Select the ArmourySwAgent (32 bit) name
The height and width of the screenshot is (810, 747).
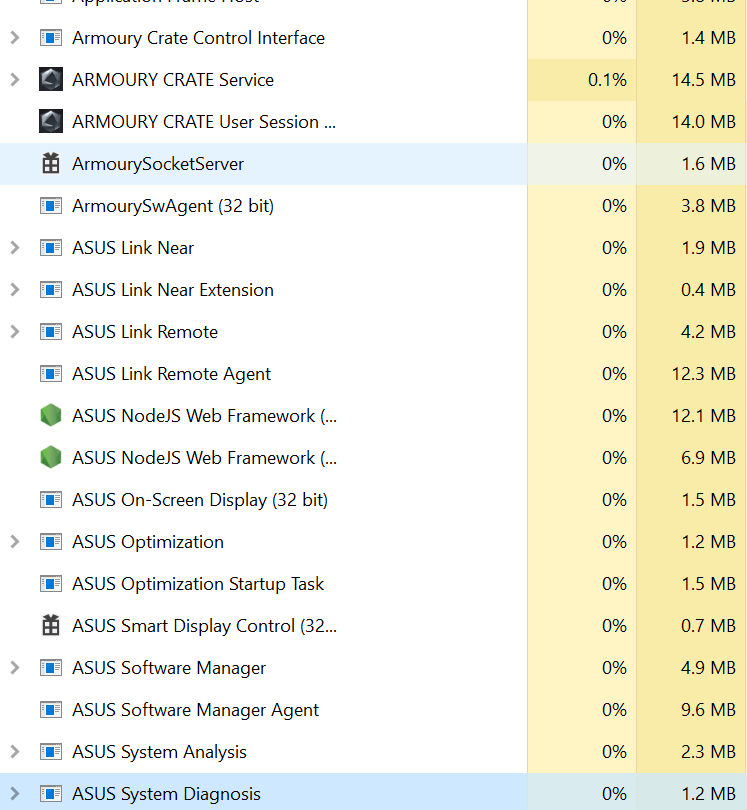pyautogui.click(x=173, y=206)
